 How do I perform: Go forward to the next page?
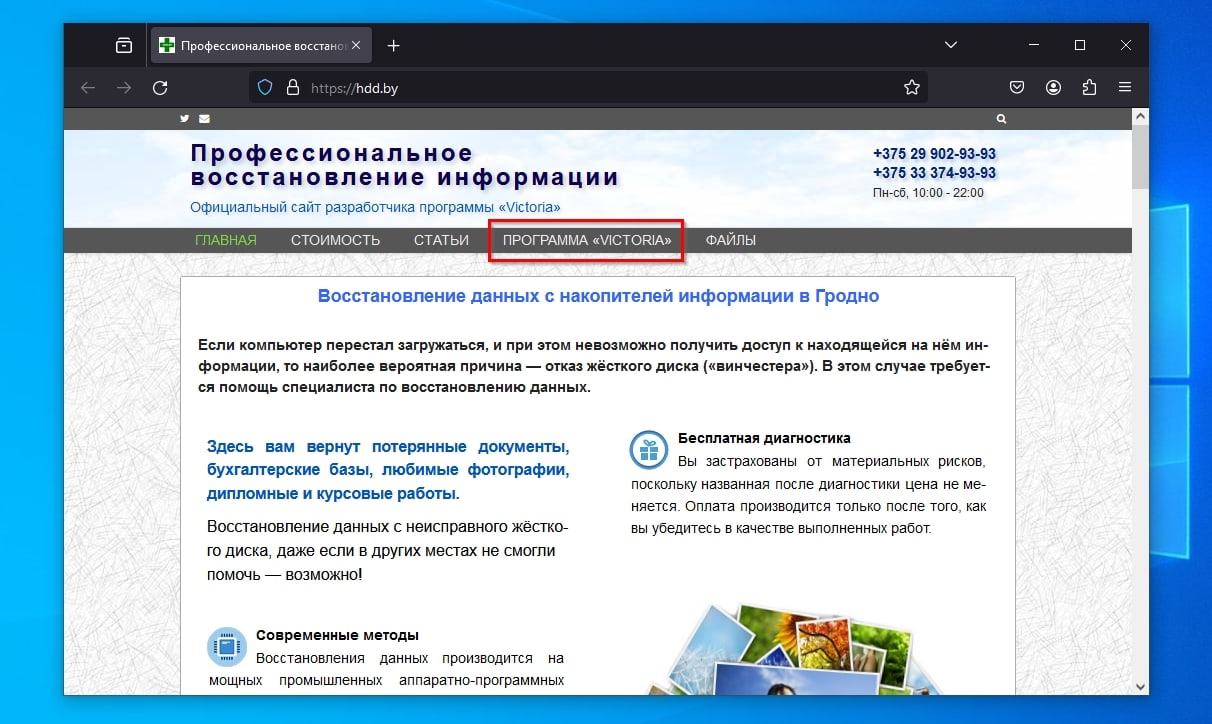click(124, 88)
